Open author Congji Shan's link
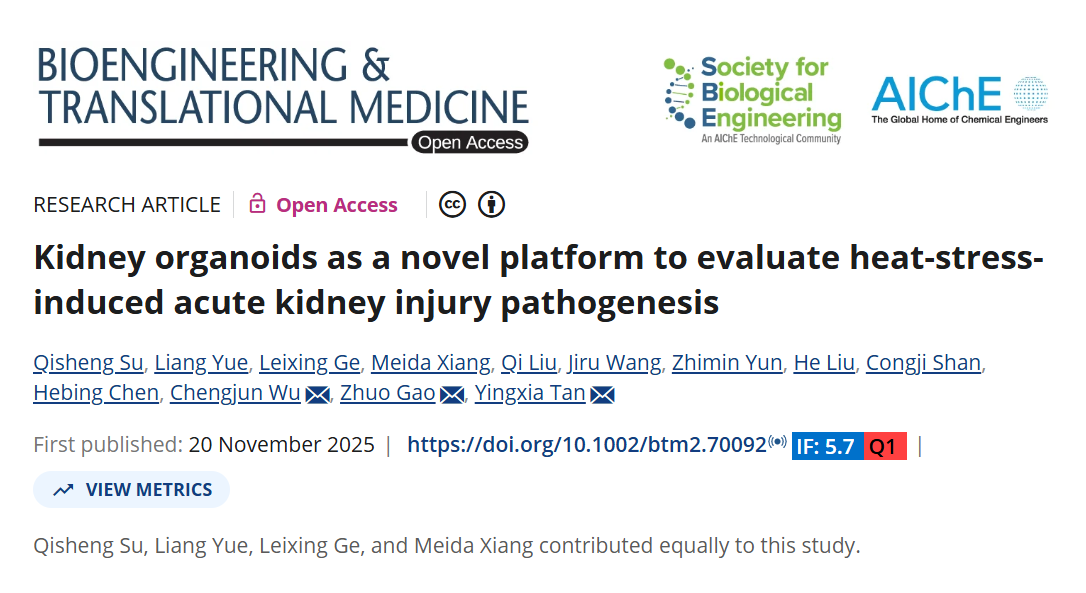The height and width of the screenshot is (593, 1086). pyautogui.click(x=922, y=362)
